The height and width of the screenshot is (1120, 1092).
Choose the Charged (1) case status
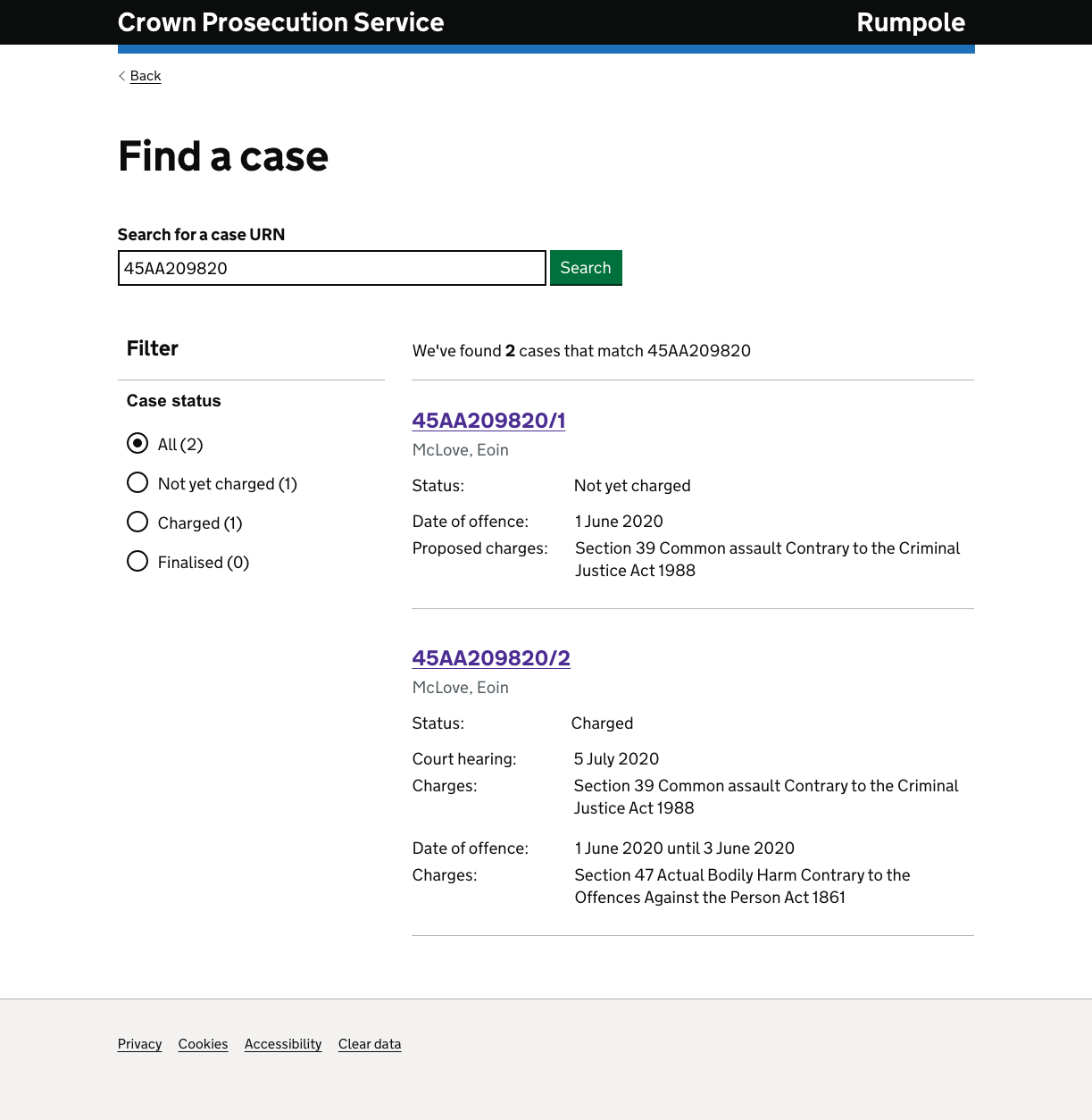(138, 522)
